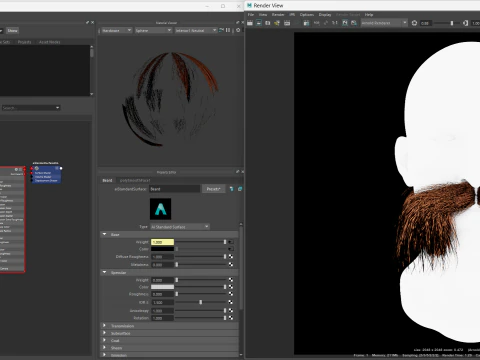Click the black Base Color swatch
This screenshot has width=480, height=360.
point(162,249)
